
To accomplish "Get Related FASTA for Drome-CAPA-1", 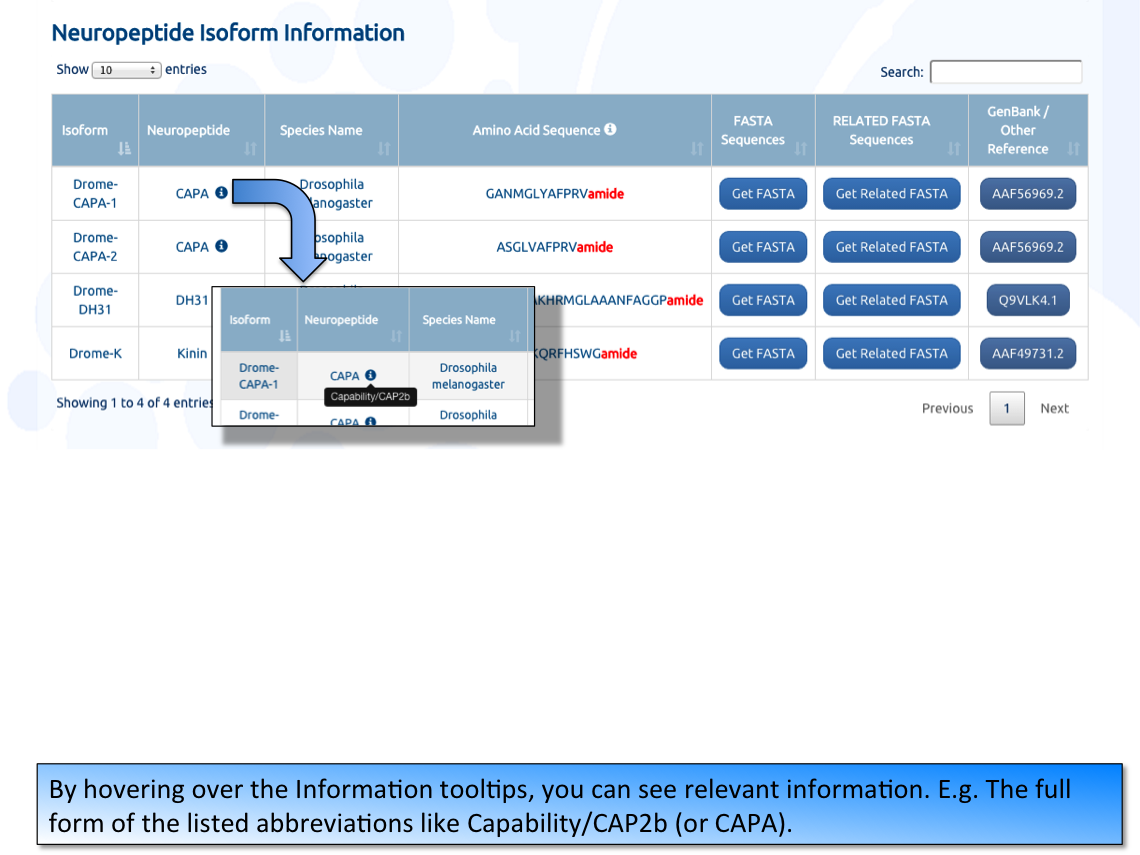I will (x=891, y=193).
